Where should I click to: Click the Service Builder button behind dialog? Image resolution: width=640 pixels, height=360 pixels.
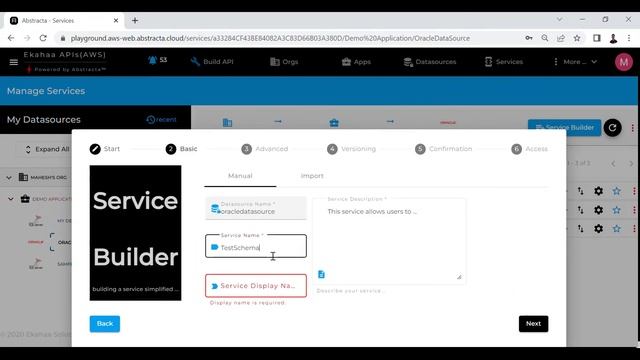point(564,127)
